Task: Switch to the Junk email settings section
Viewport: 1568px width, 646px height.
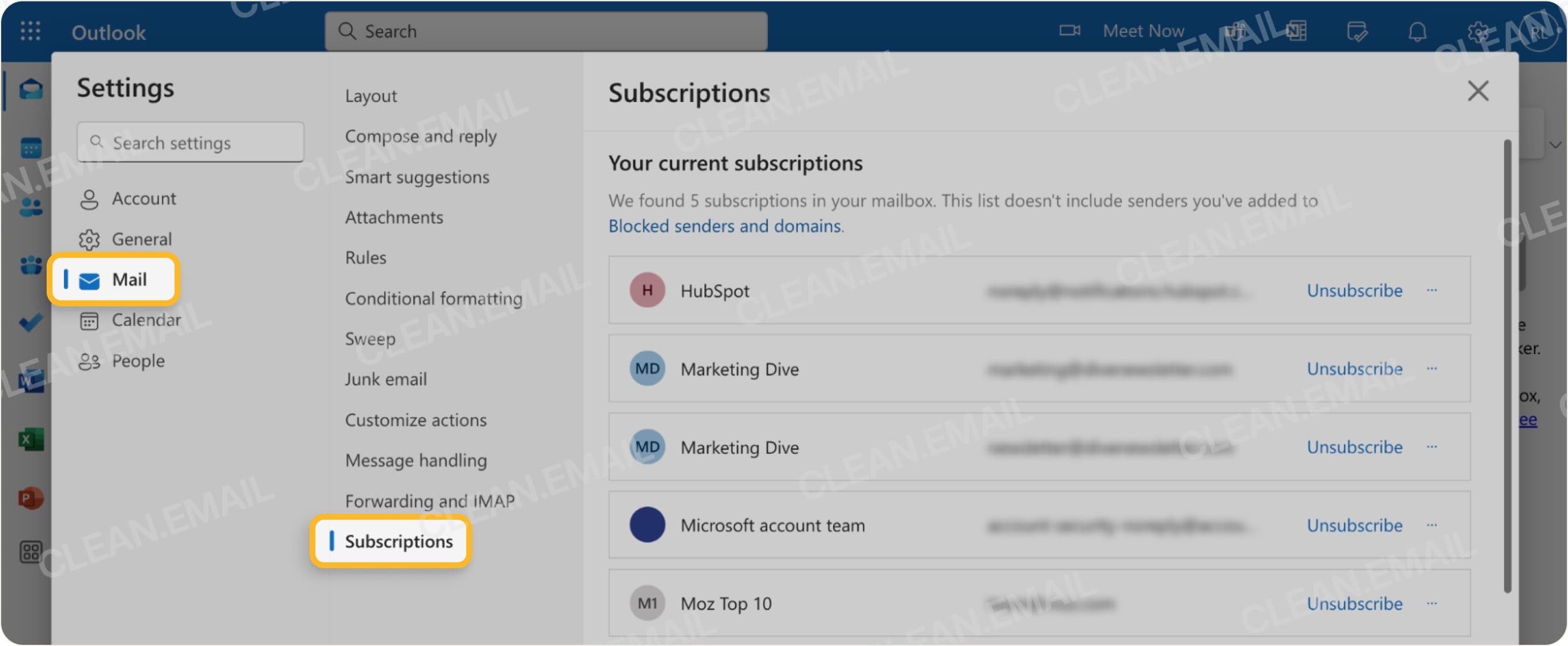Action: point(386,379)
